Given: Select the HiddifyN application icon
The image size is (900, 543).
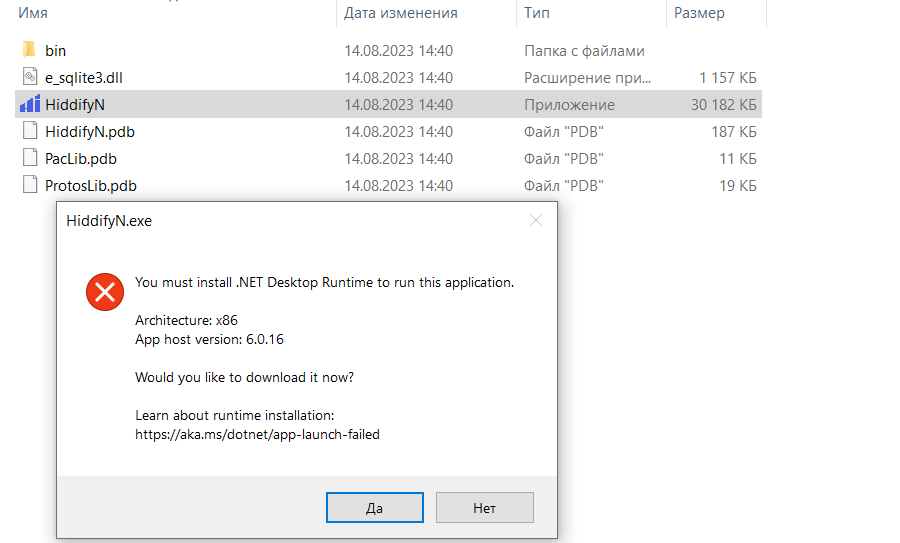Looking at the screenshot, I should 29,105.
